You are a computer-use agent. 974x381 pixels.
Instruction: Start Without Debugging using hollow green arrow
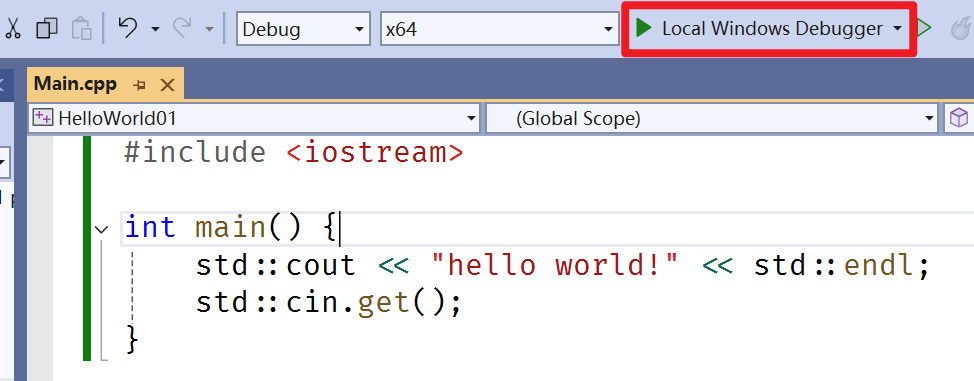924,29
